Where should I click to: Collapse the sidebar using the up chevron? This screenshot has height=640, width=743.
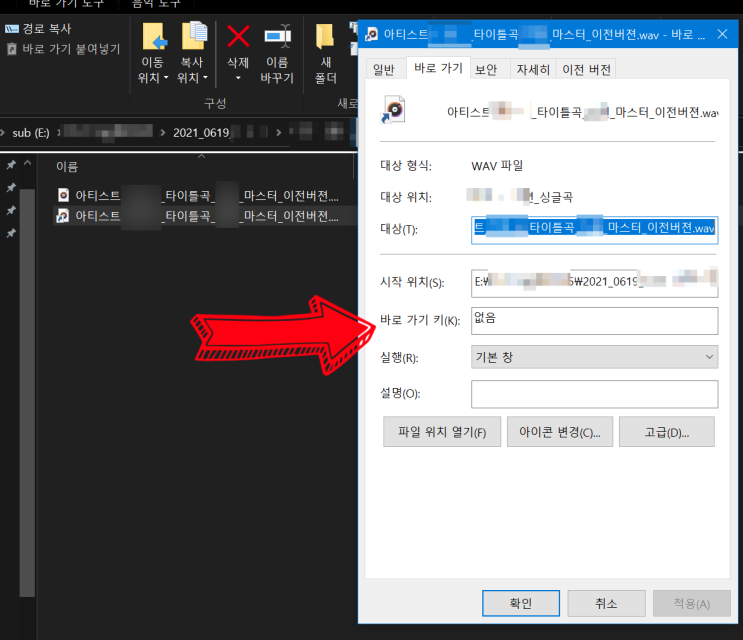27,163
